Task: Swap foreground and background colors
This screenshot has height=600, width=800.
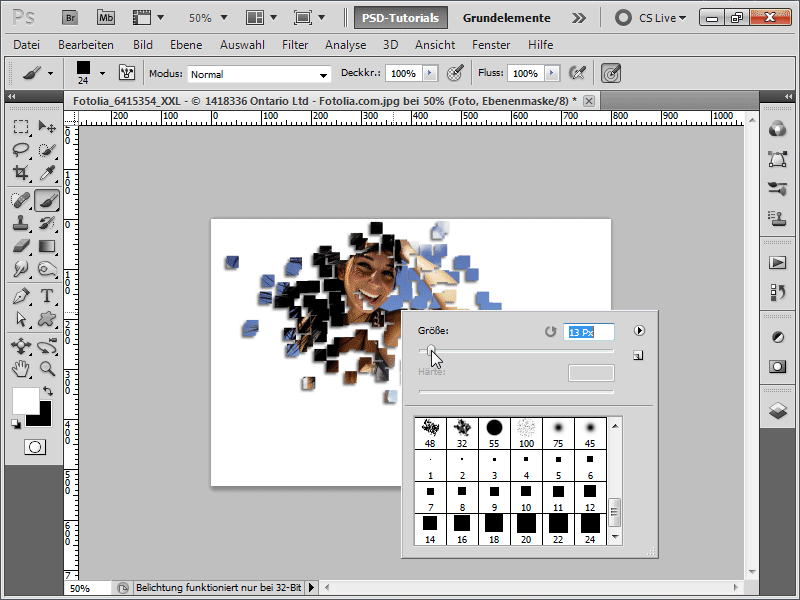Action: [48, 391]
